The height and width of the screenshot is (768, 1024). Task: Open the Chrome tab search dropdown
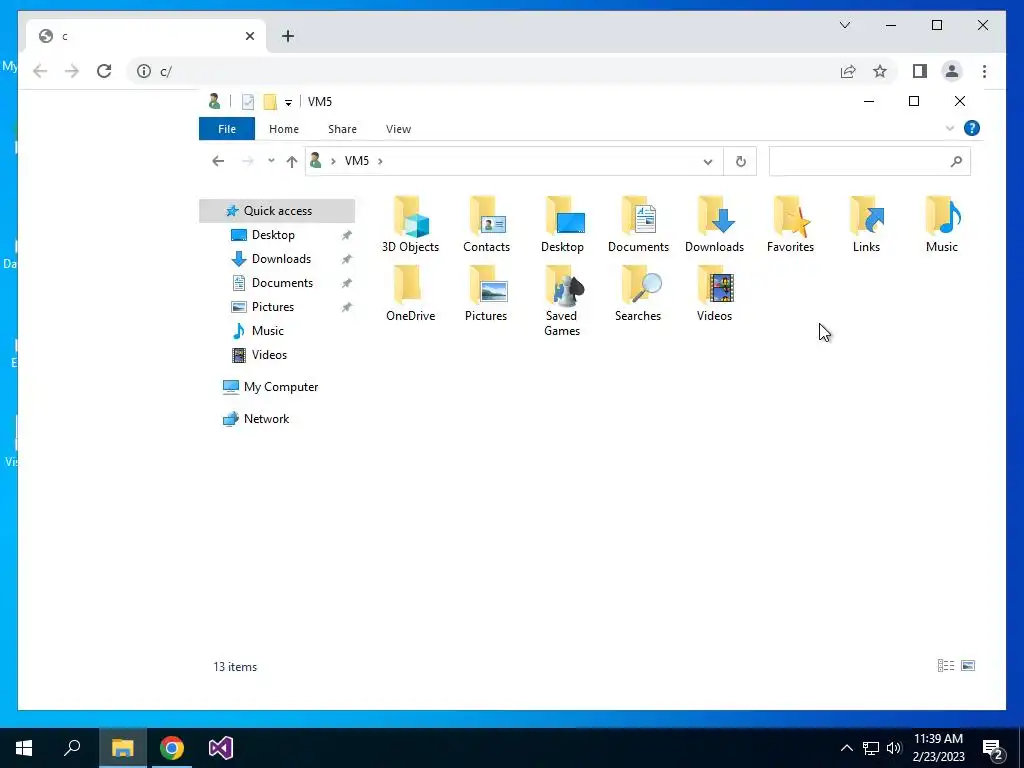click(844, 25)
